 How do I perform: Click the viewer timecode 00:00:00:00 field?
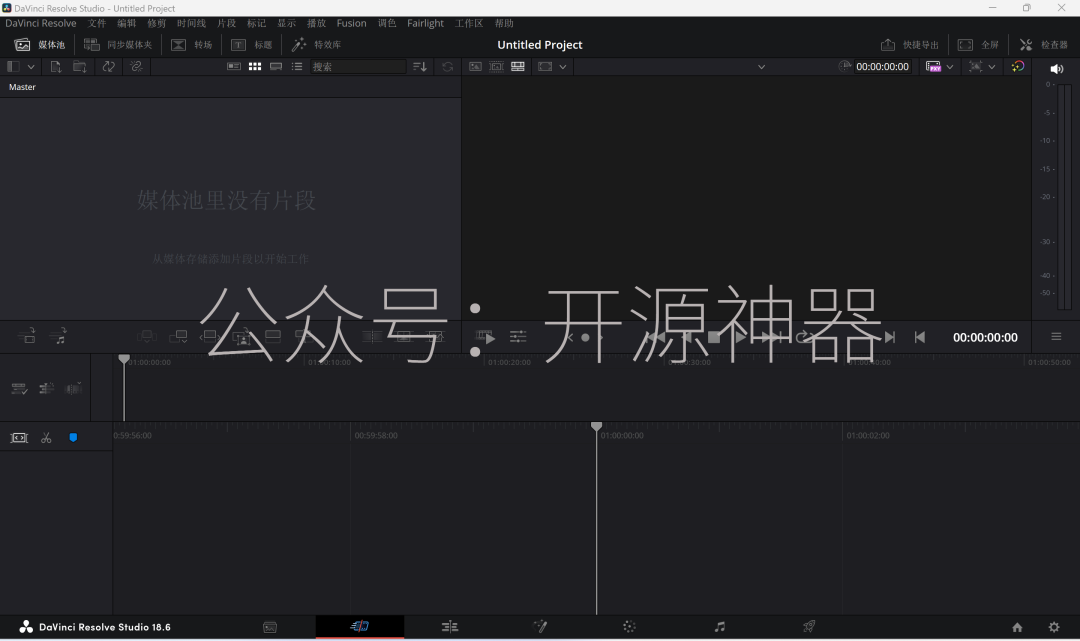[x=882, y=67]
